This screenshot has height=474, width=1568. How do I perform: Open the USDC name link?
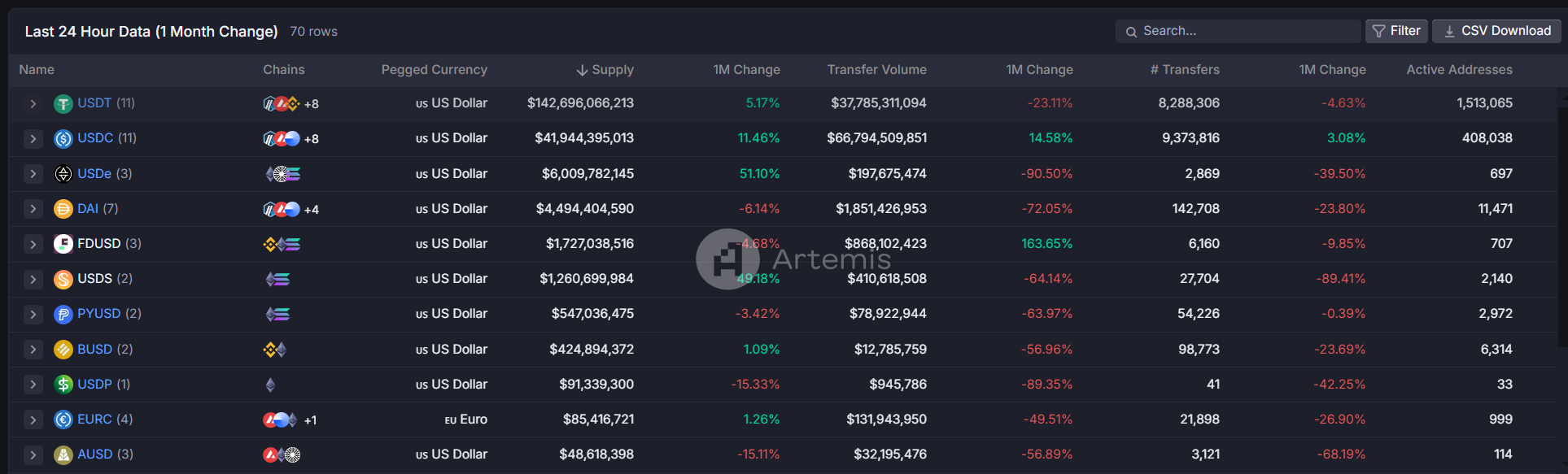[x=95, y=138]
